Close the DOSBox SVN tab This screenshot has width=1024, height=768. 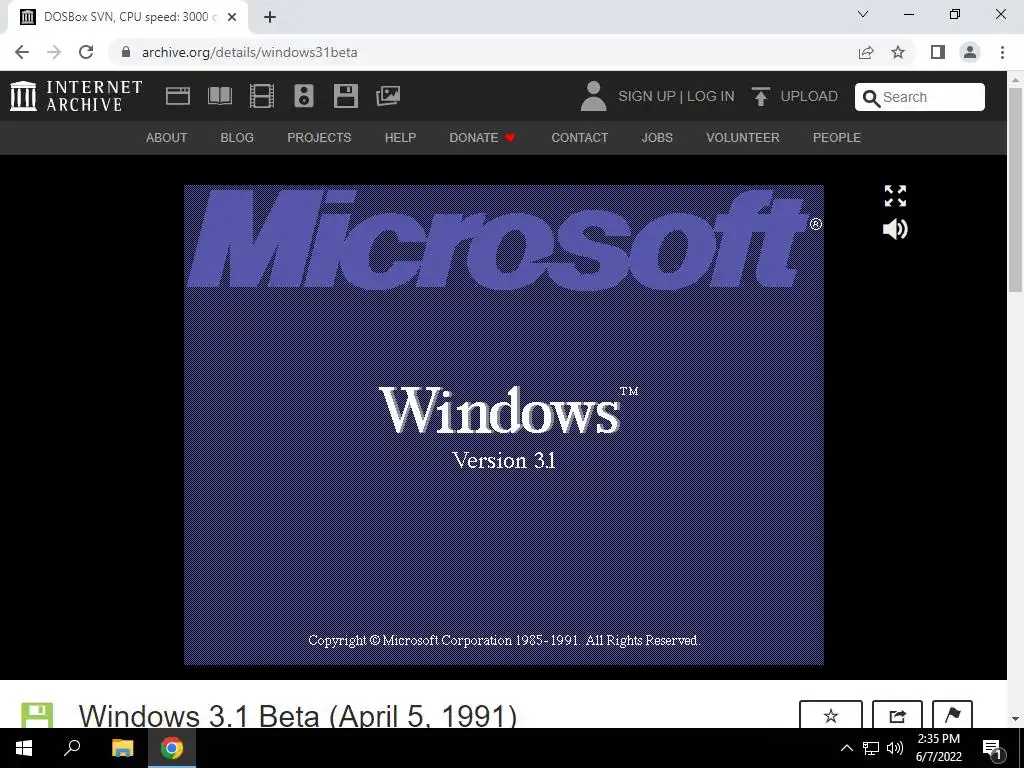(231, 17)
